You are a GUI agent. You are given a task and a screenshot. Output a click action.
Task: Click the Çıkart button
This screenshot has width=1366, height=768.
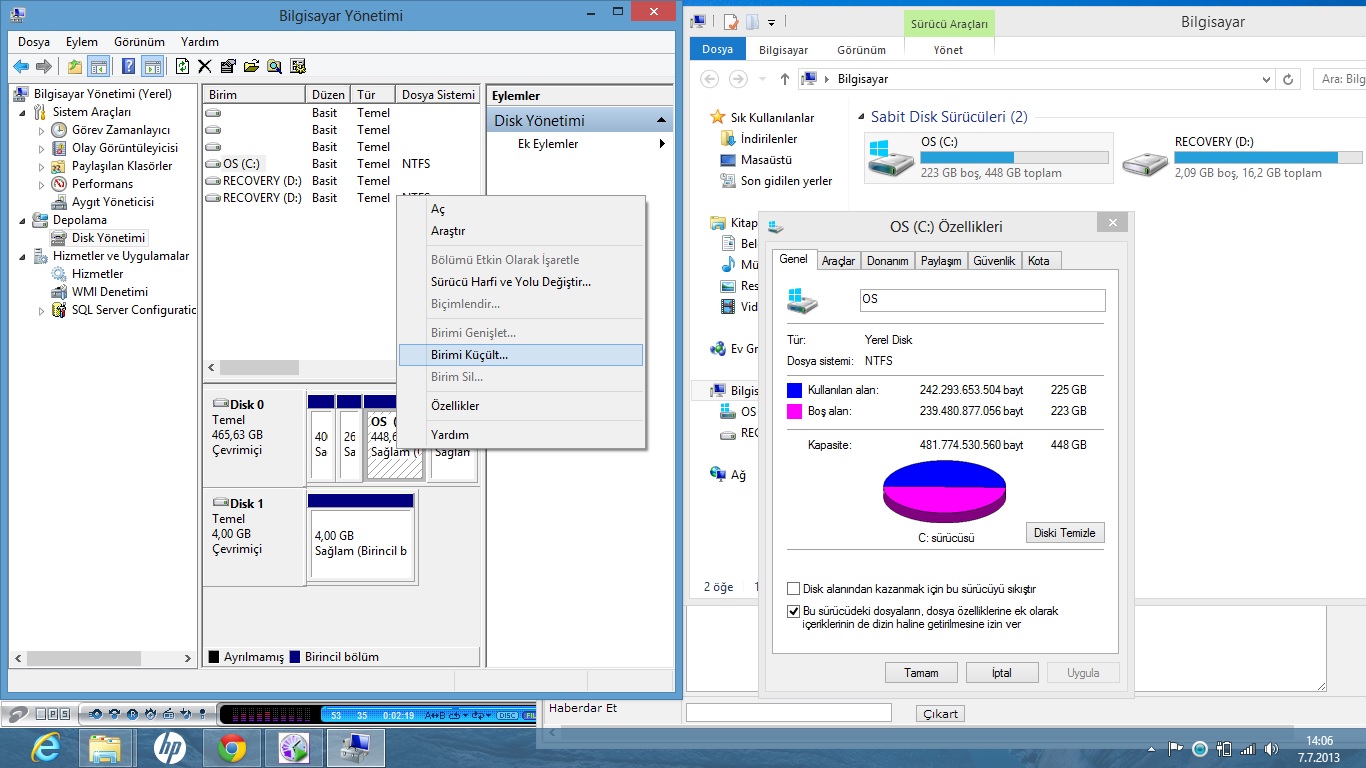941,714
